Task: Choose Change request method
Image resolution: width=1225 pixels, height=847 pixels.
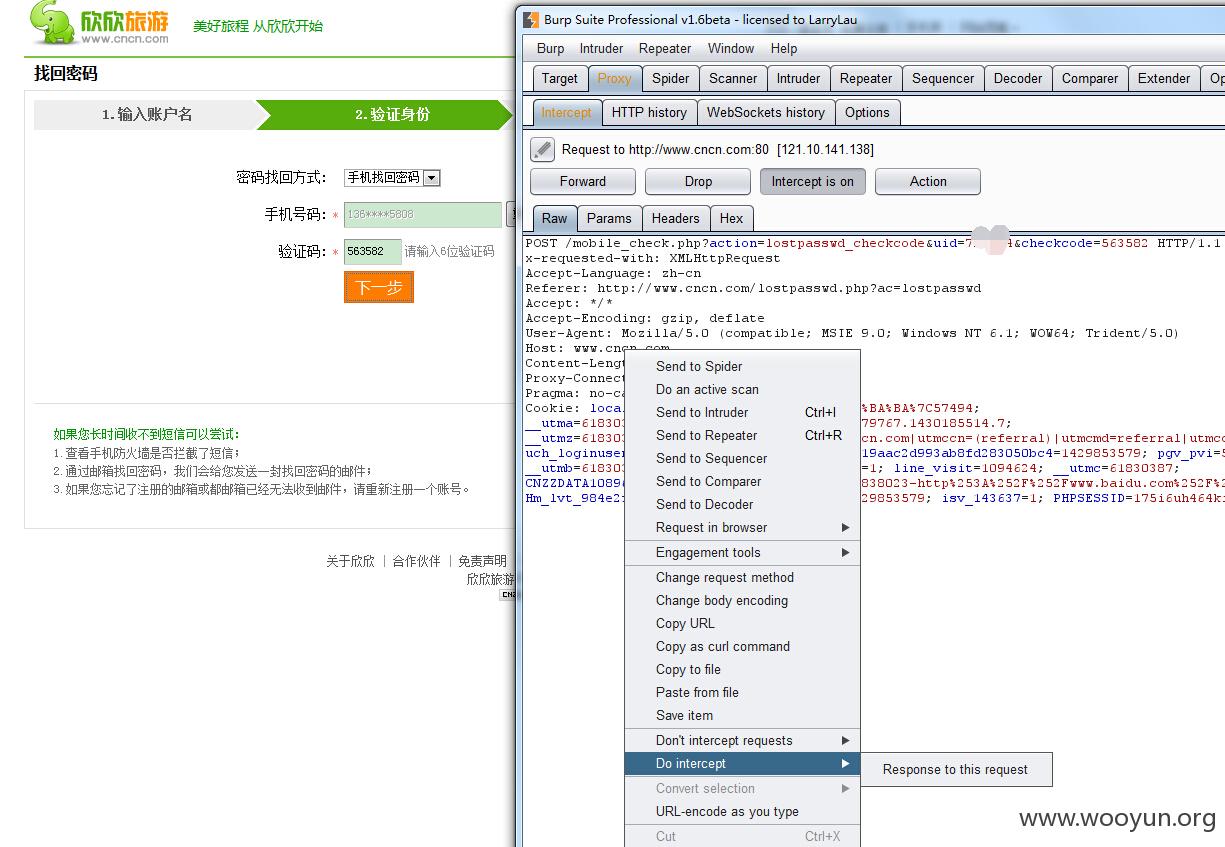Action: pyautogui.click(x=742, y=577)
